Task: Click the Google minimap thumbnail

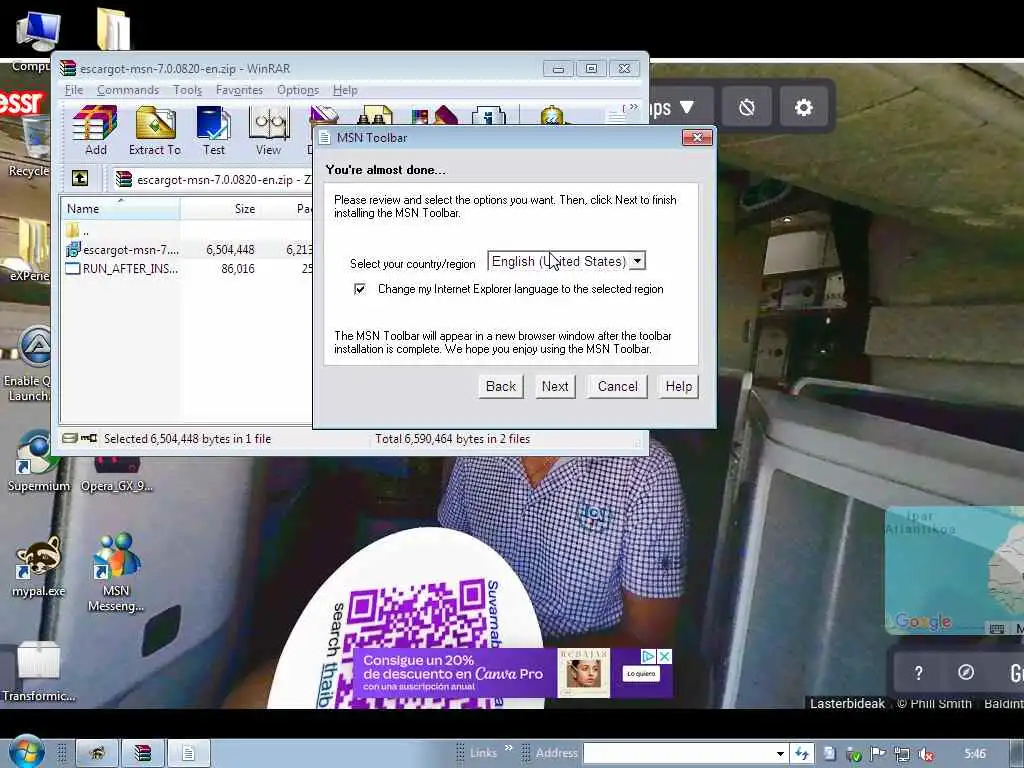Action: 954,570
